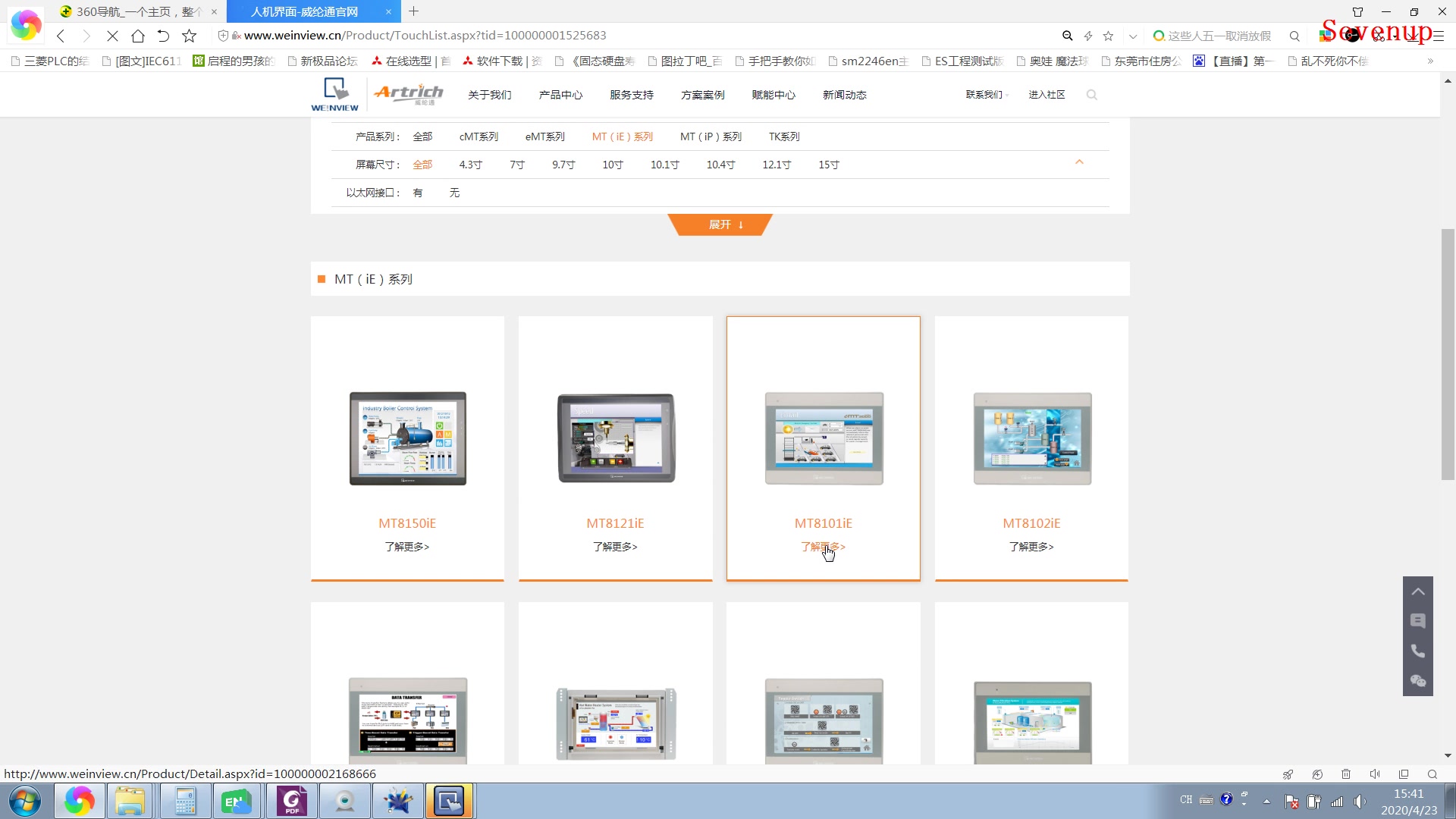Click MT8121iE product name link

click(x=615, y=523)
